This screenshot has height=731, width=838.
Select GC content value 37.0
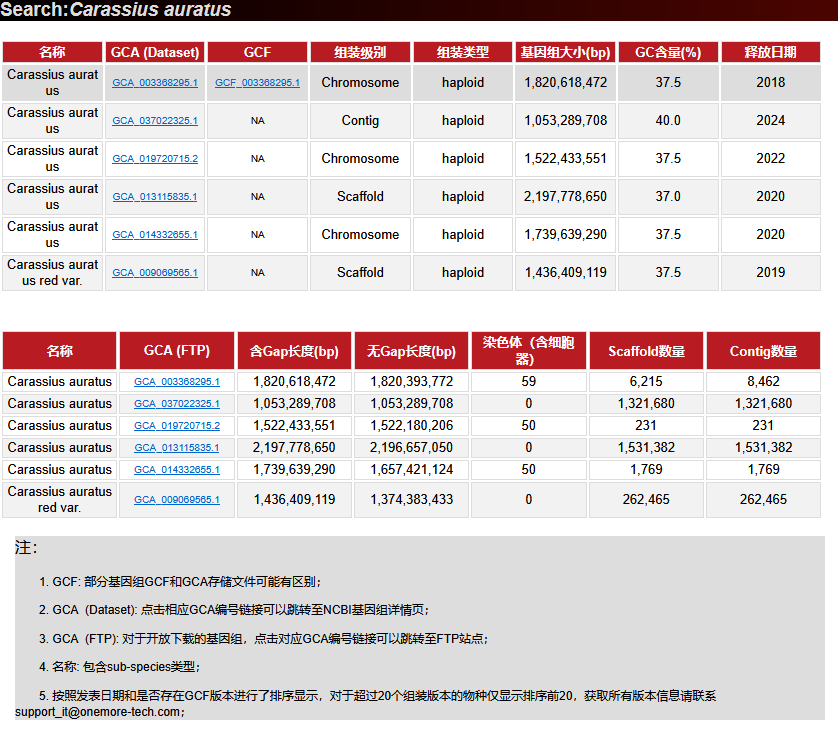[668, 197]
